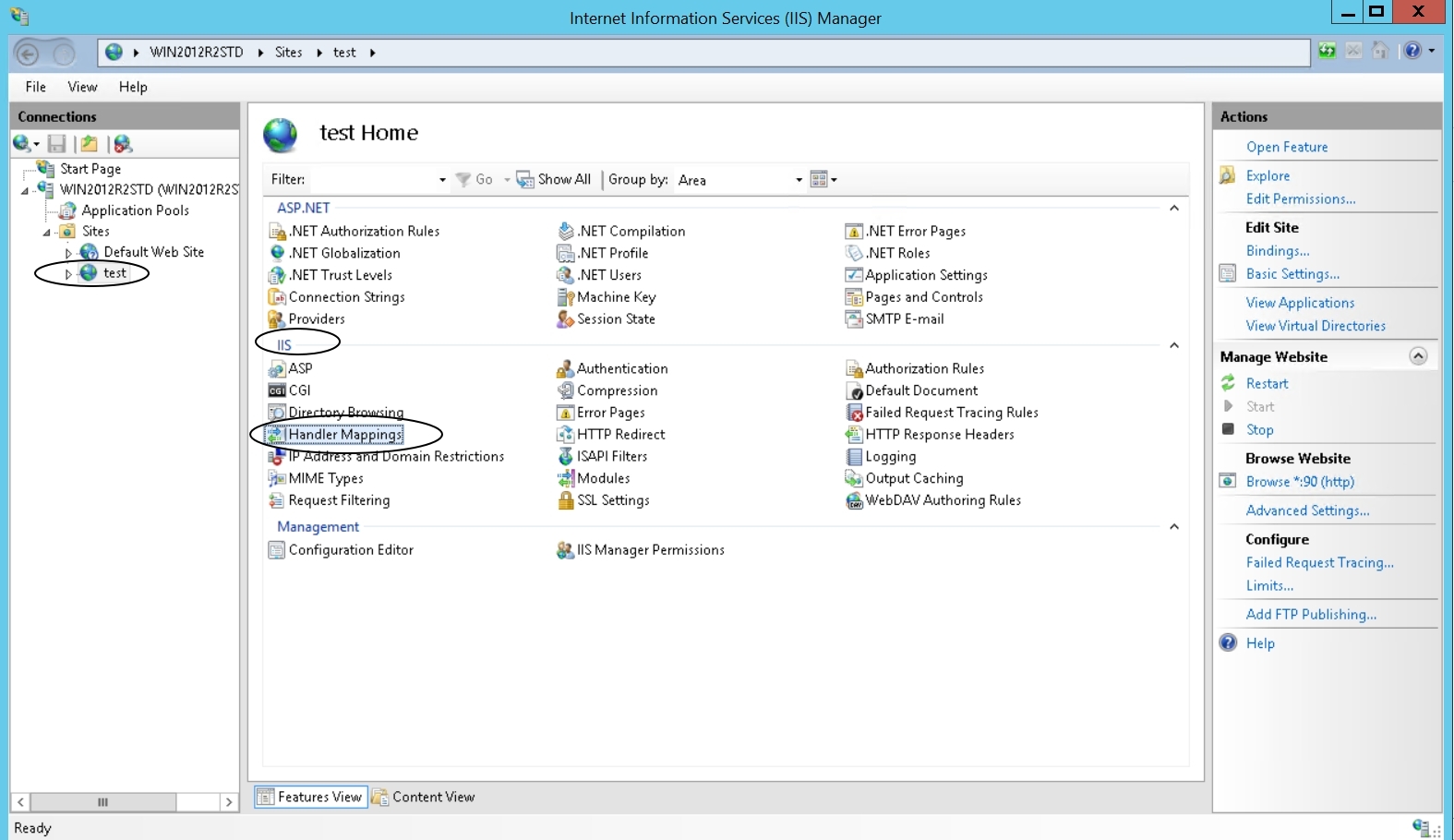Viewport: 1454px width, 840px height.
Task: Open the Providers feature icon
Action: tap(277, 319)
